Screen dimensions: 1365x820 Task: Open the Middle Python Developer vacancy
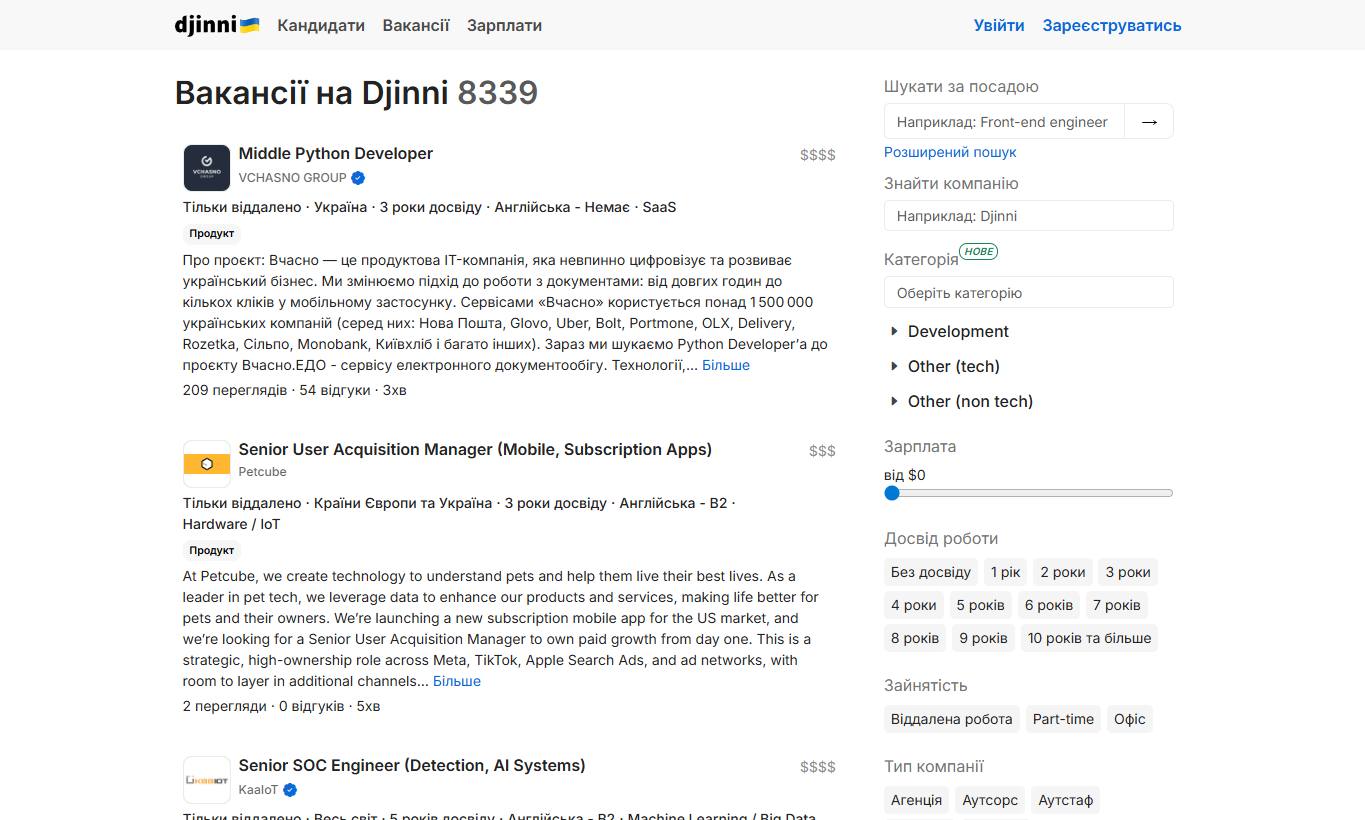tap(336, 154)
